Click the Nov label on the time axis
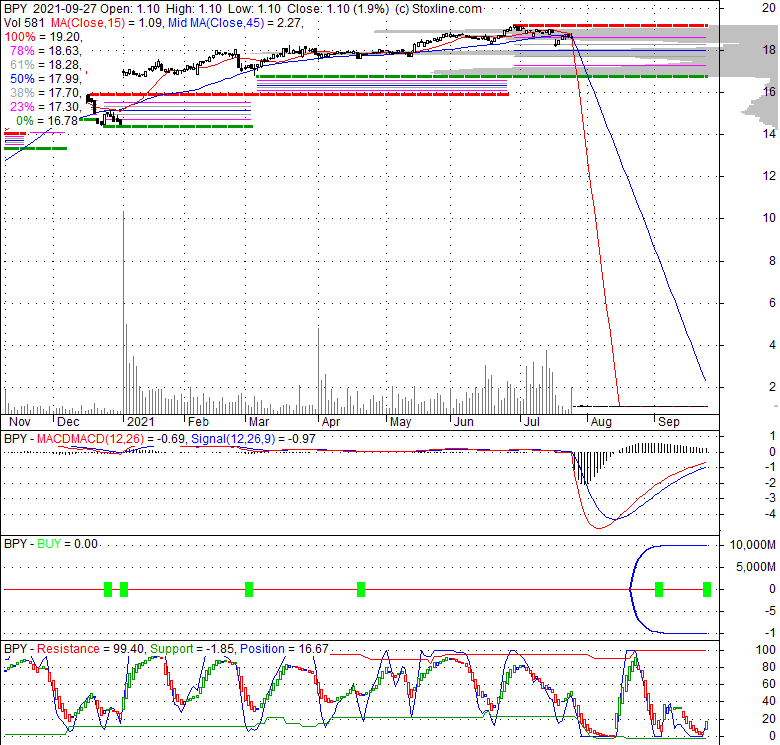The image size is (780, 745). point(20,422)
